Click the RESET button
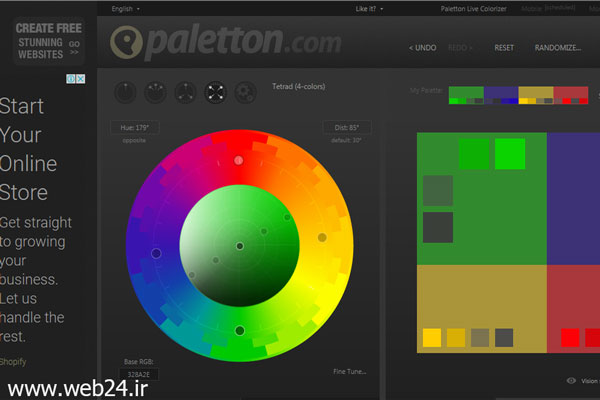 [x=504, y=48]
